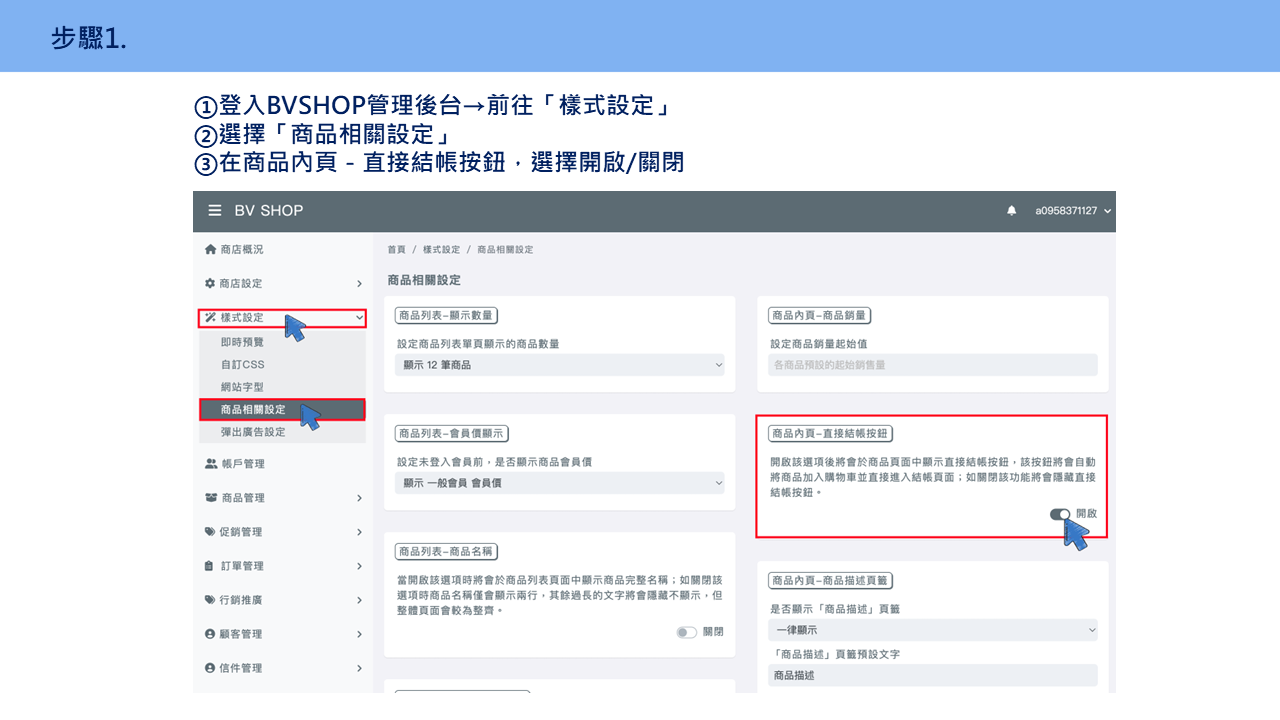Open 網站字型 in the sidebar
1280x720 pixels.
pos(242,387)
